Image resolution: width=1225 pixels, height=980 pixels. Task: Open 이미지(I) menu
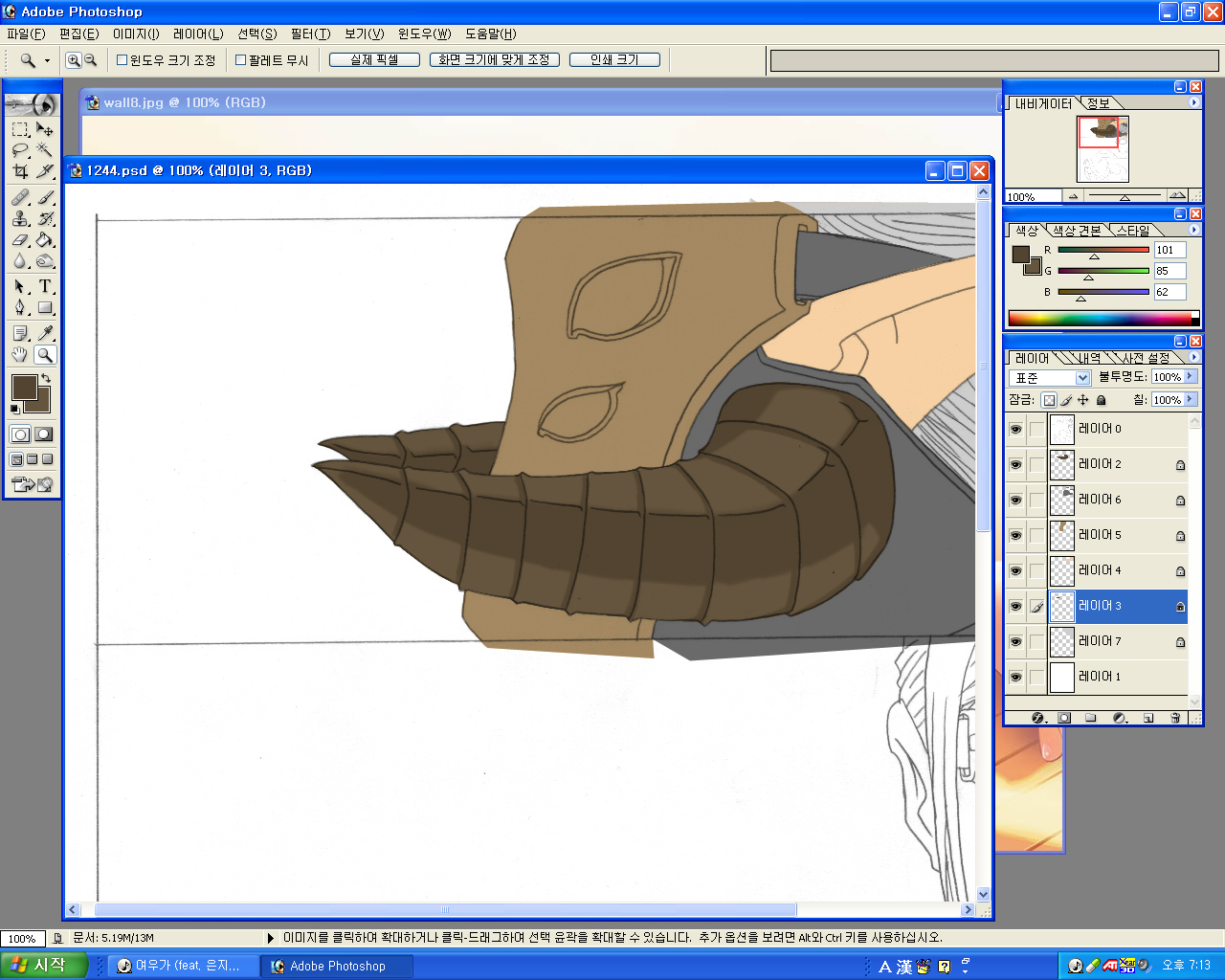tap(136, 33)
